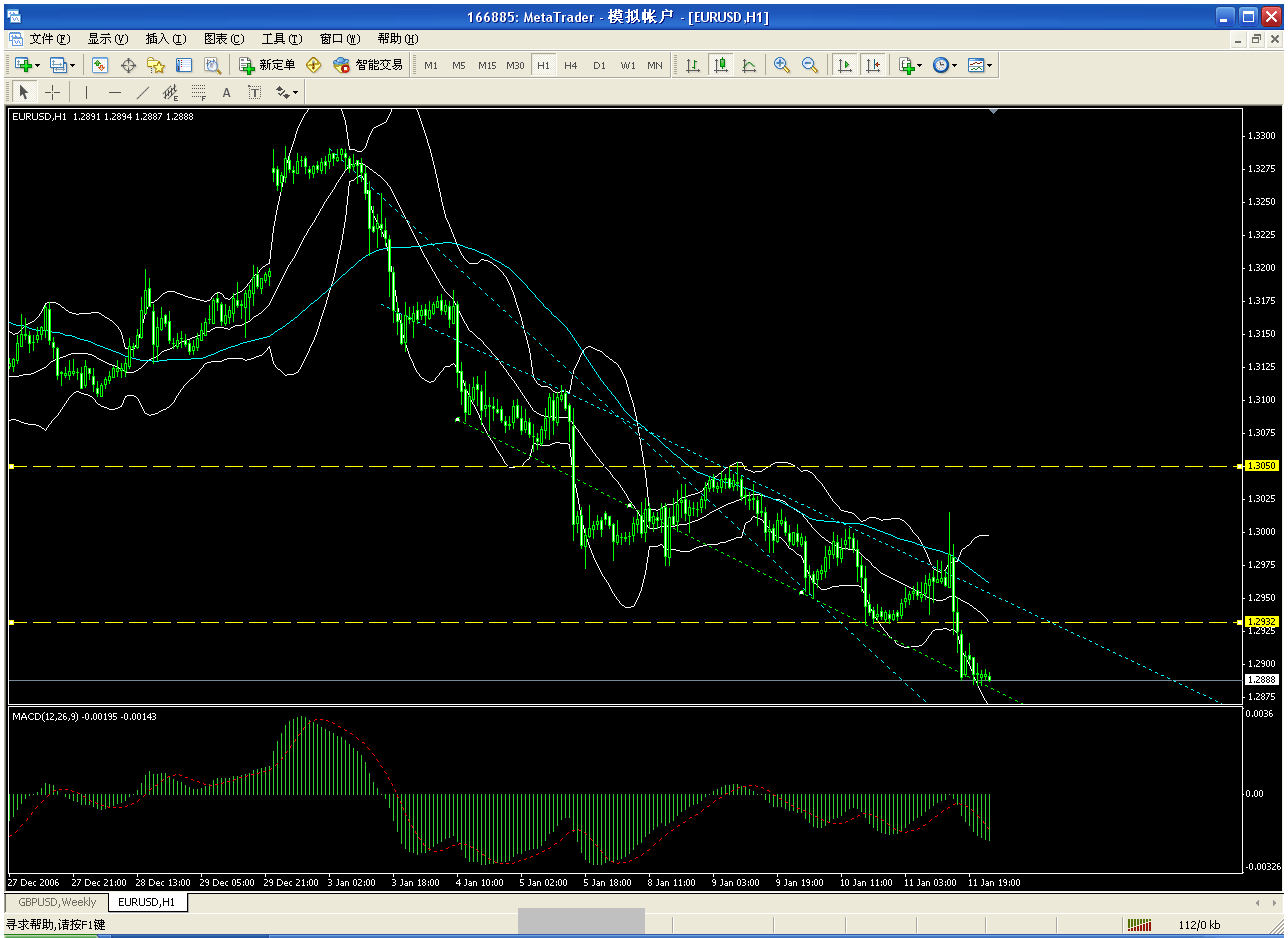Toggle the Data Window crosshair-circle icon
Image resolution: width=1288 pixels, height=938 pixels.
(x=128, y=65)
